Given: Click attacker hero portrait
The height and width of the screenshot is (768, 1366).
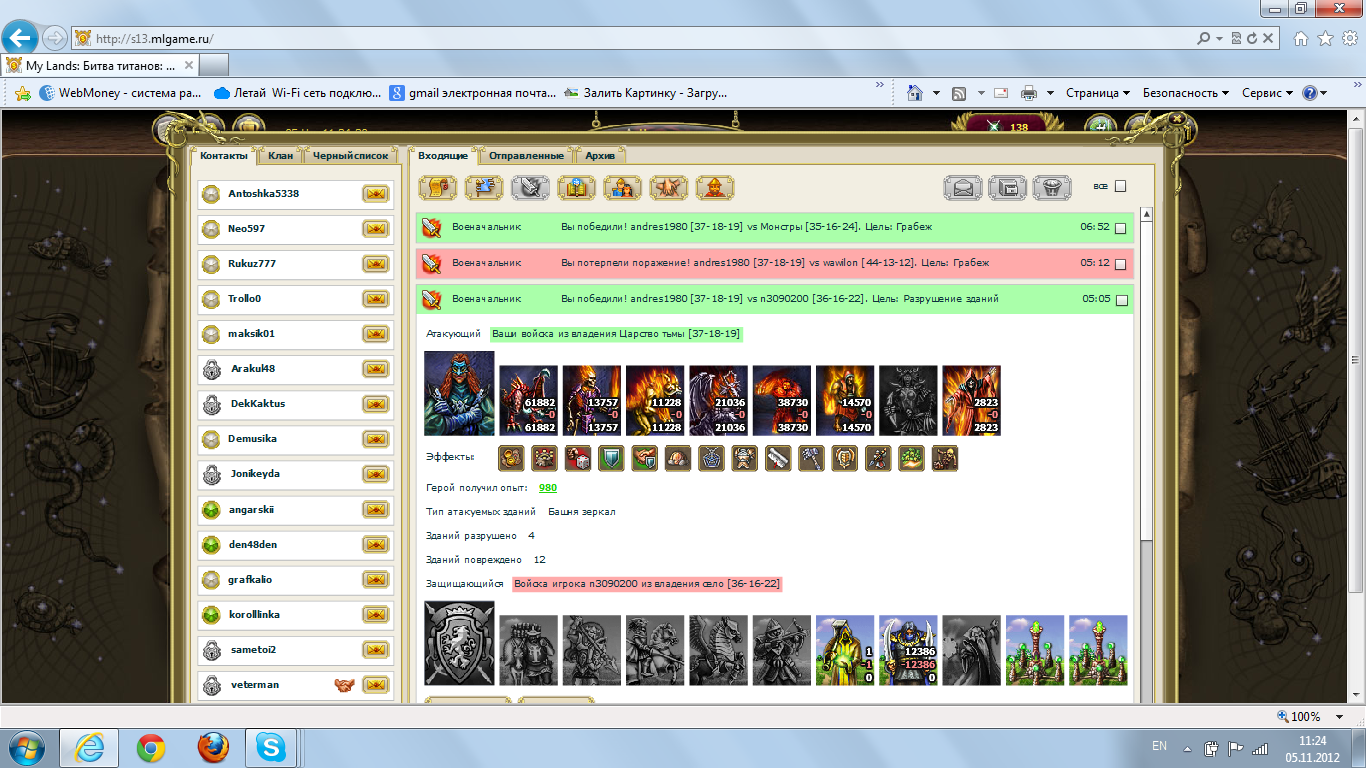Looking at the screenshot, I should coord(459,393).
